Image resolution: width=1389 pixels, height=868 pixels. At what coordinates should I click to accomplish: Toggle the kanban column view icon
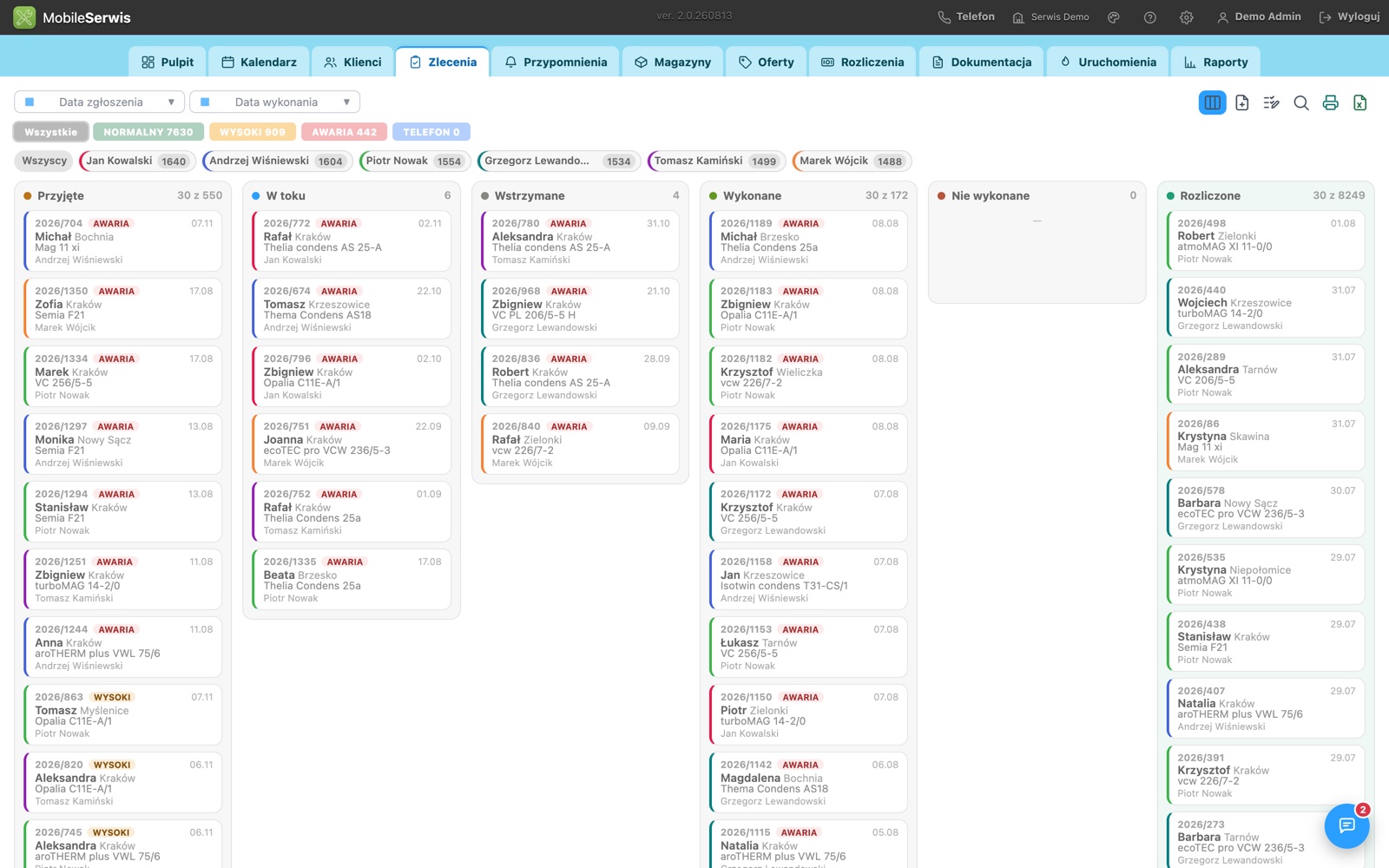pos(1212,102)
